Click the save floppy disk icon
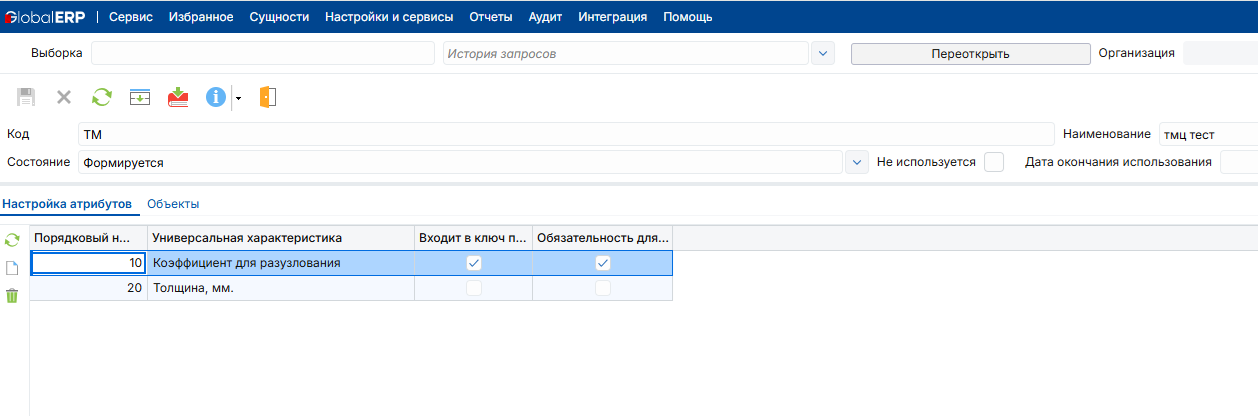Image resolution: width=1258 pixels, height=416 pixels. tap(26, 97)
